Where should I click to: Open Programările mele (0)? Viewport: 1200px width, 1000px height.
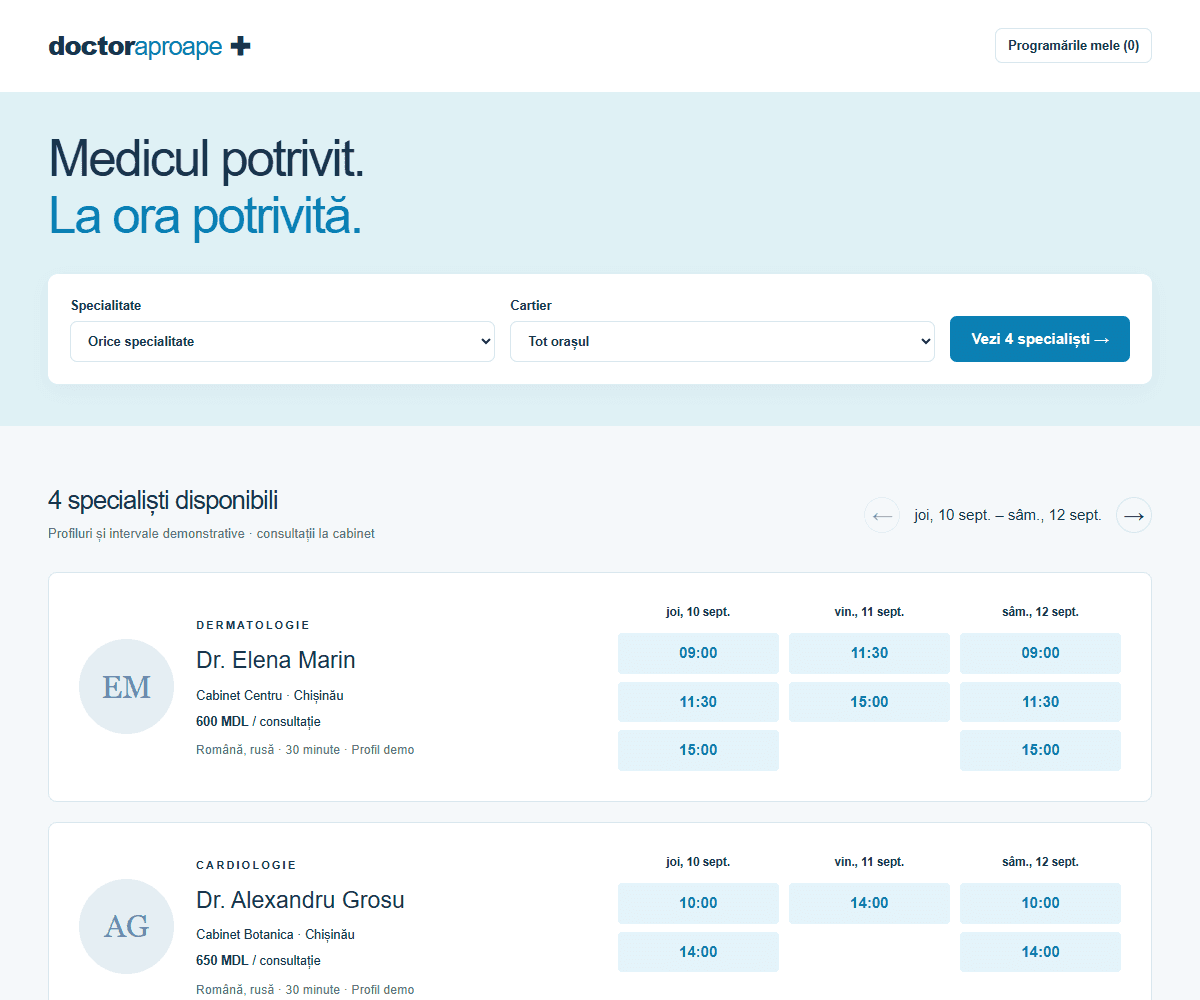[x=1073, y=46]
